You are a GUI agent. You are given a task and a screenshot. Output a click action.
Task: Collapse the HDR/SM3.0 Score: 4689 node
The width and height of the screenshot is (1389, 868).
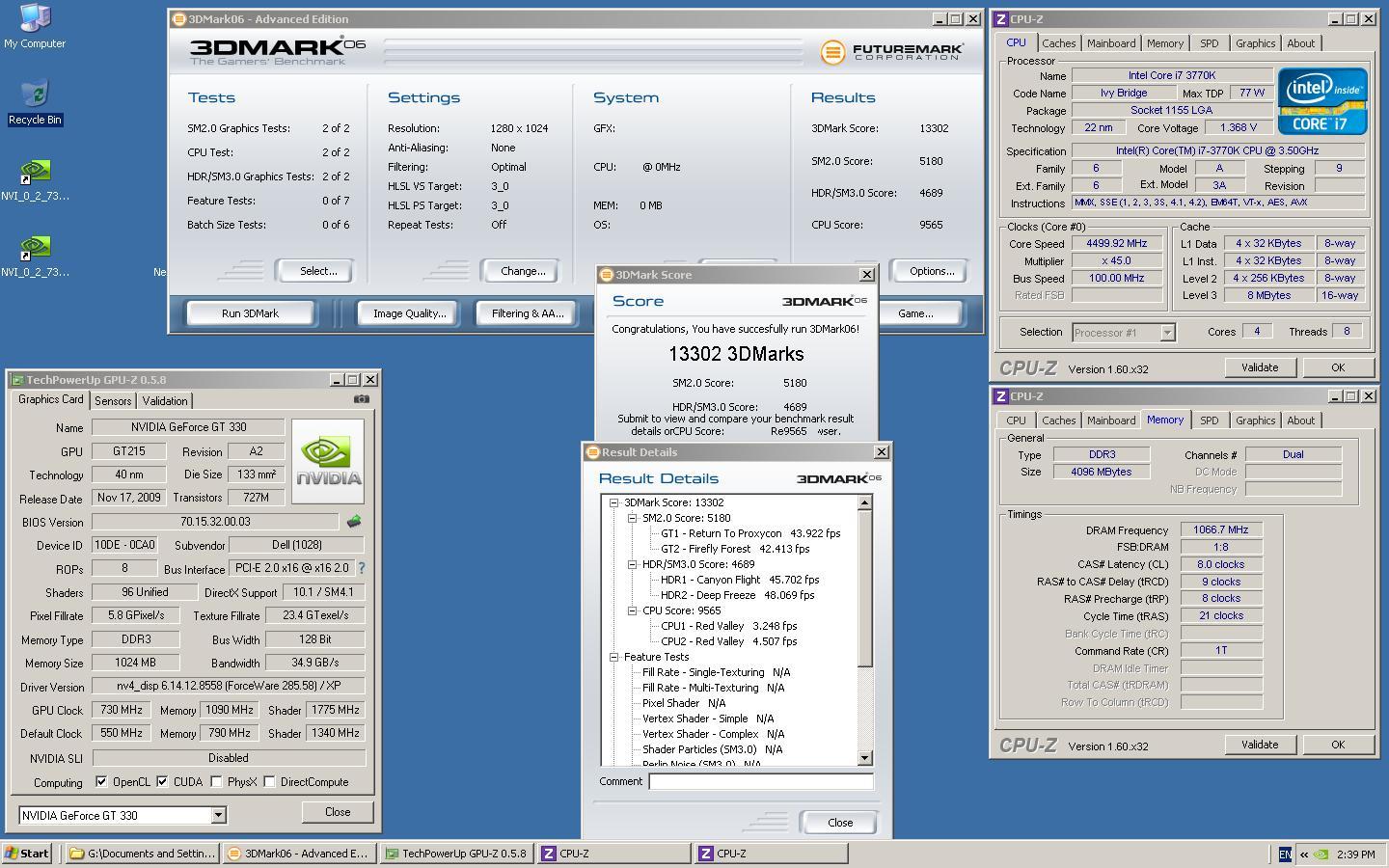tap(632, 564)
